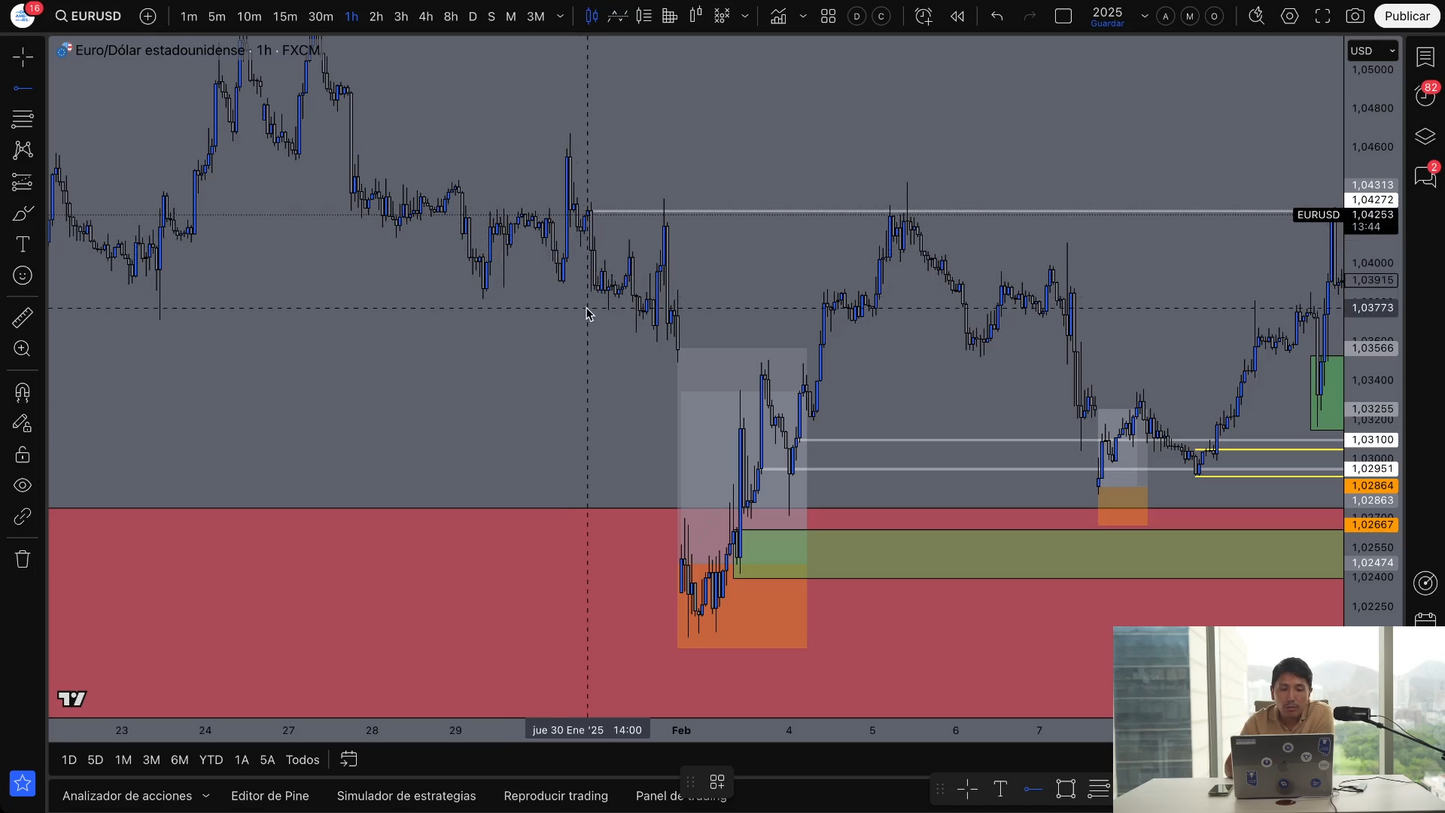Viewport: 1445px width, 813px height.
Task: Select the Brush drawing tool
Action: (x=22, y=214)
